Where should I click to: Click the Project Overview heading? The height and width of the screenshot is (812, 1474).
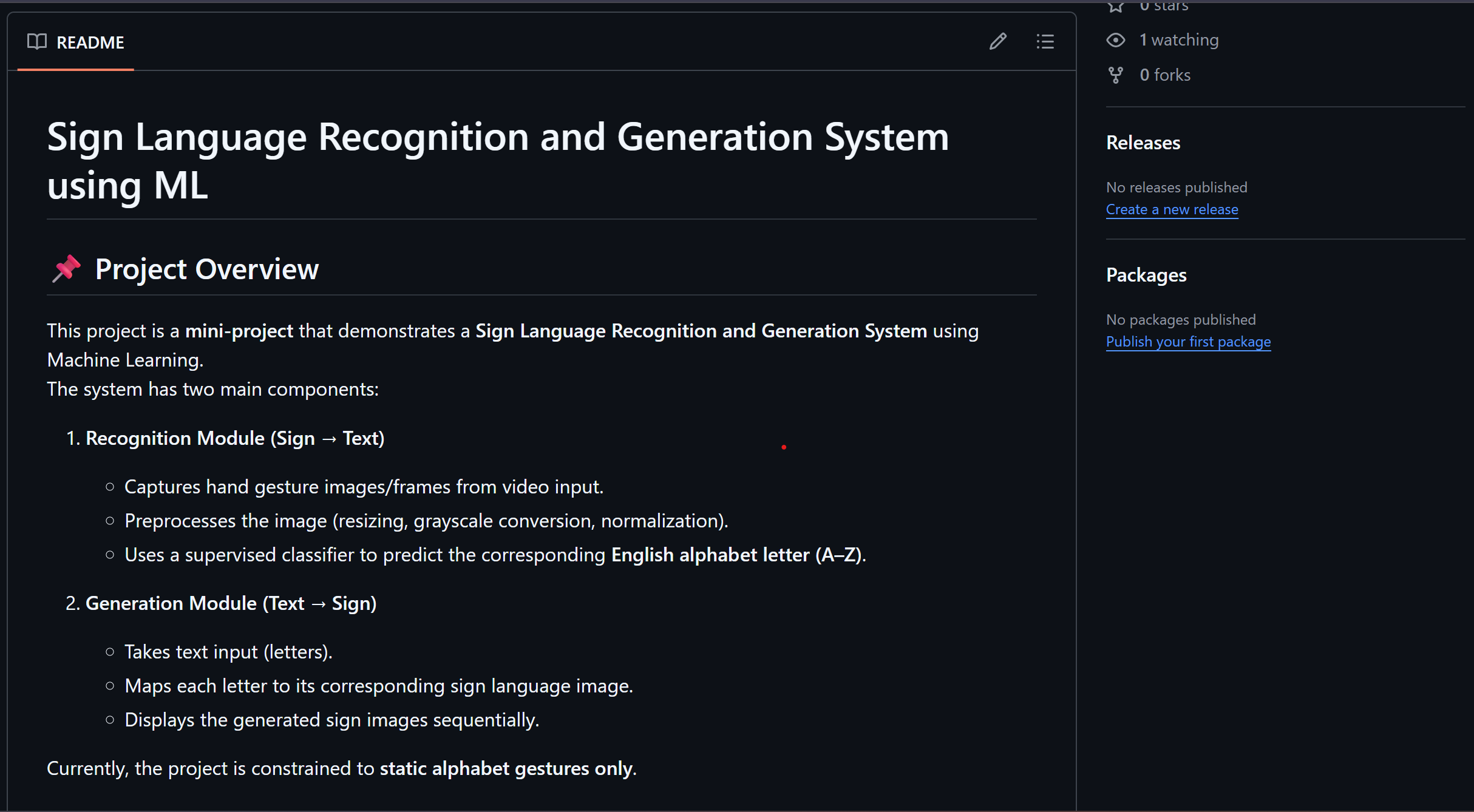(x=206, y=269)
